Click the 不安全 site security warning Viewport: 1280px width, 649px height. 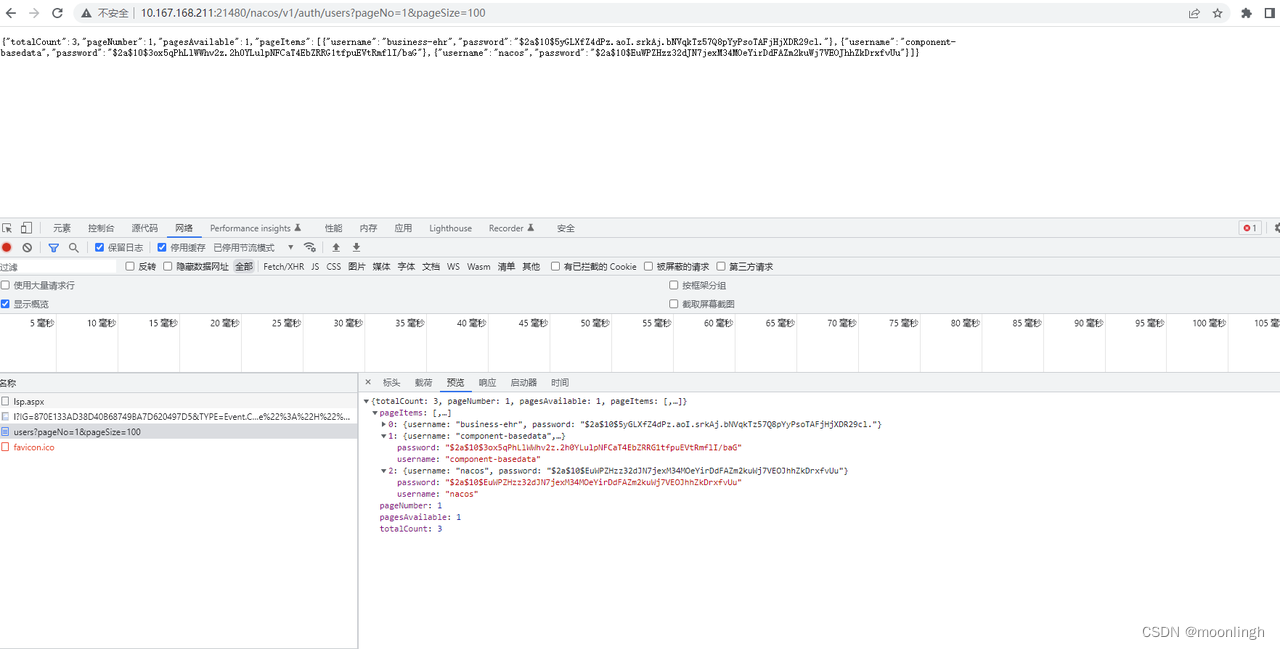click(x=106, y=13)
